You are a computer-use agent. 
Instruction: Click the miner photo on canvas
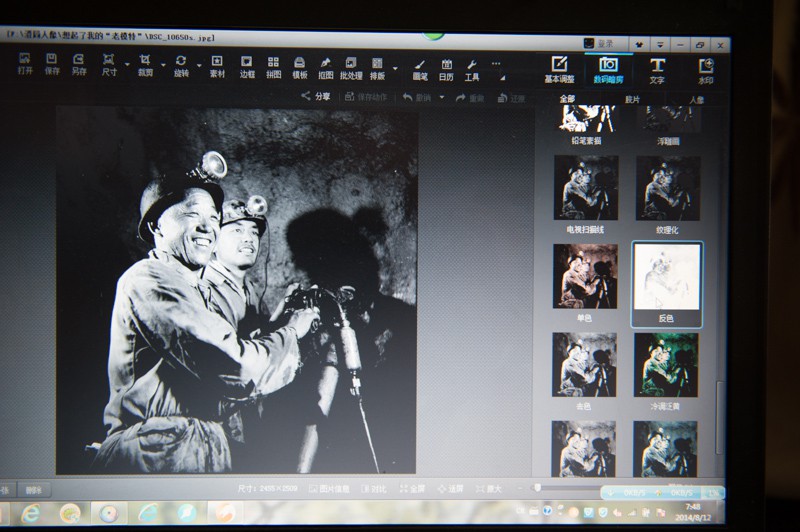pyautogui.click(x=236, y=291)
